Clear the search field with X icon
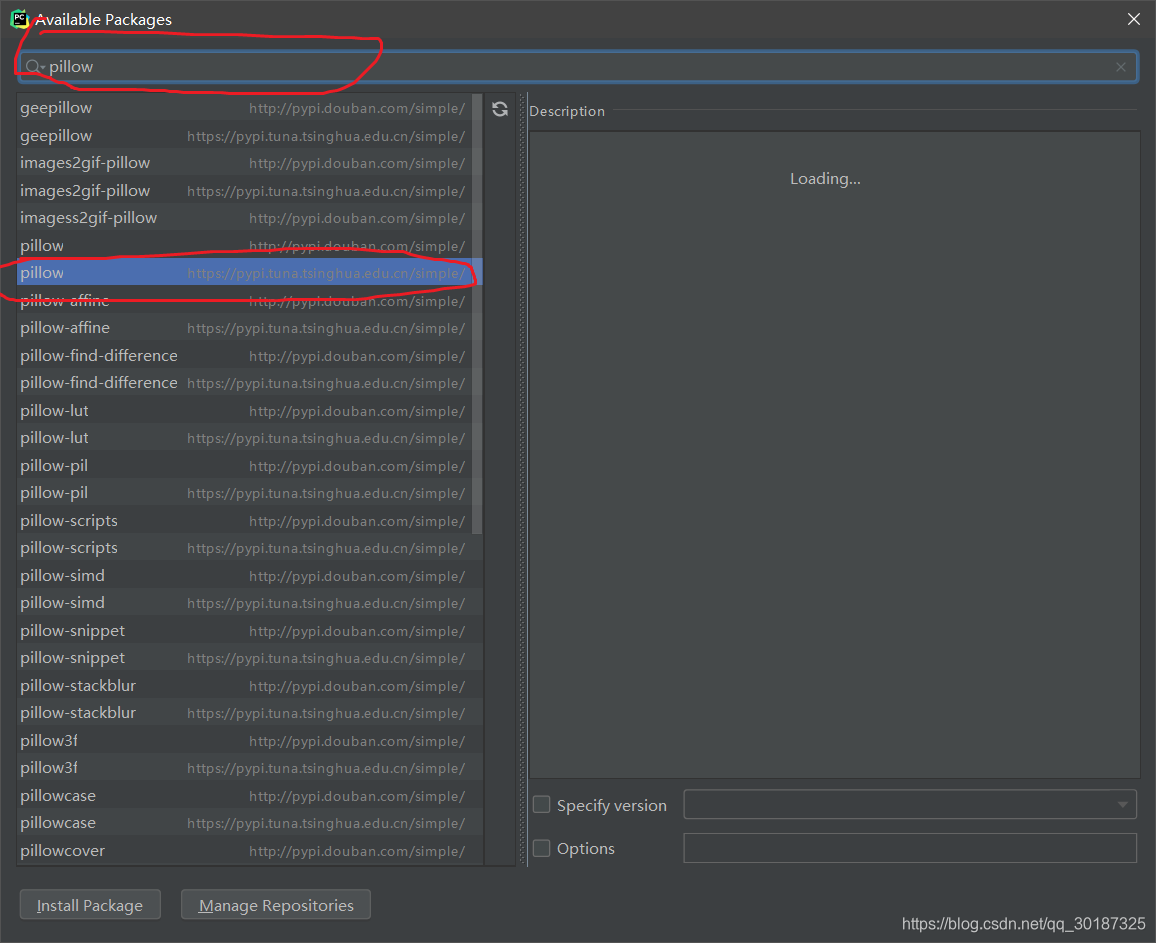1156x943 pixels. click(1121, 67)
